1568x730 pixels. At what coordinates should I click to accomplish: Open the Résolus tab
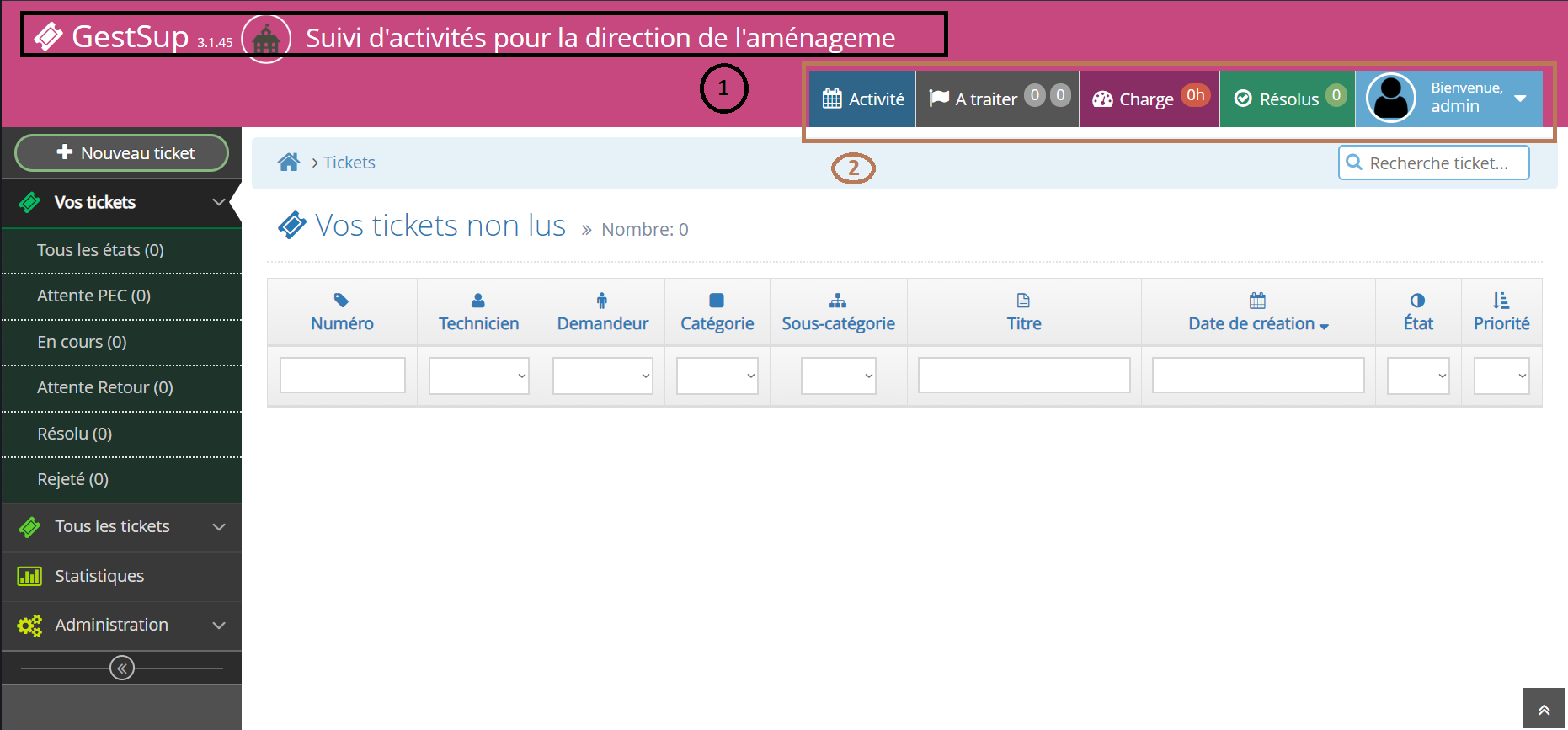click(1288, 99)
